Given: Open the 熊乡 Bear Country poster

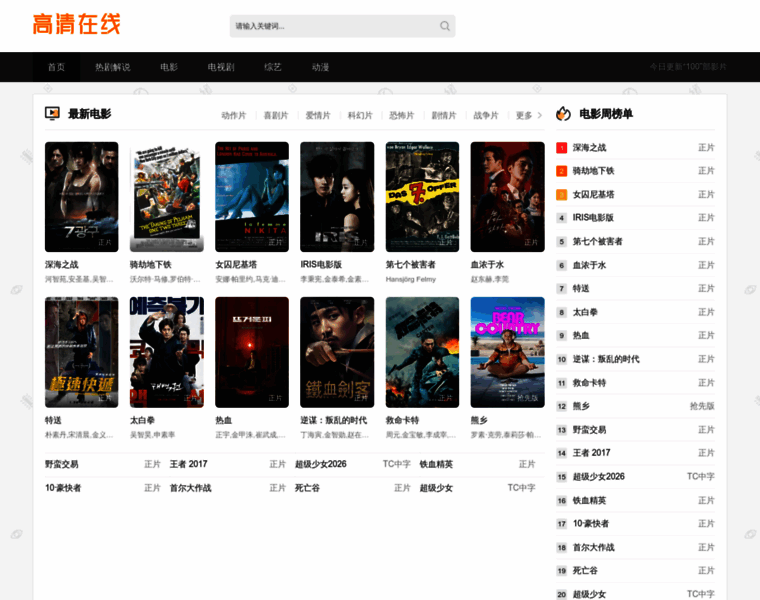Looking at the screenshot, I should click(x=507, y=352).
